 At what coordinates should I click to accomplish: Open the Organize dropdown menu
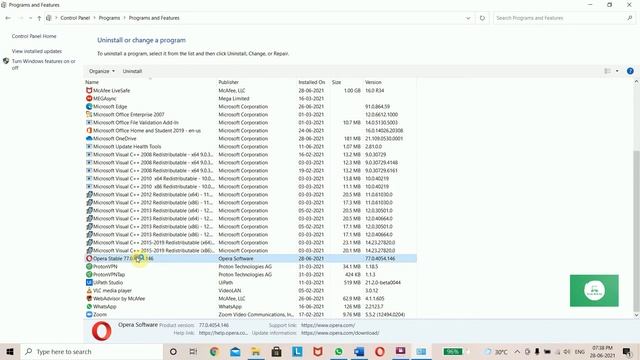point(102,71)
